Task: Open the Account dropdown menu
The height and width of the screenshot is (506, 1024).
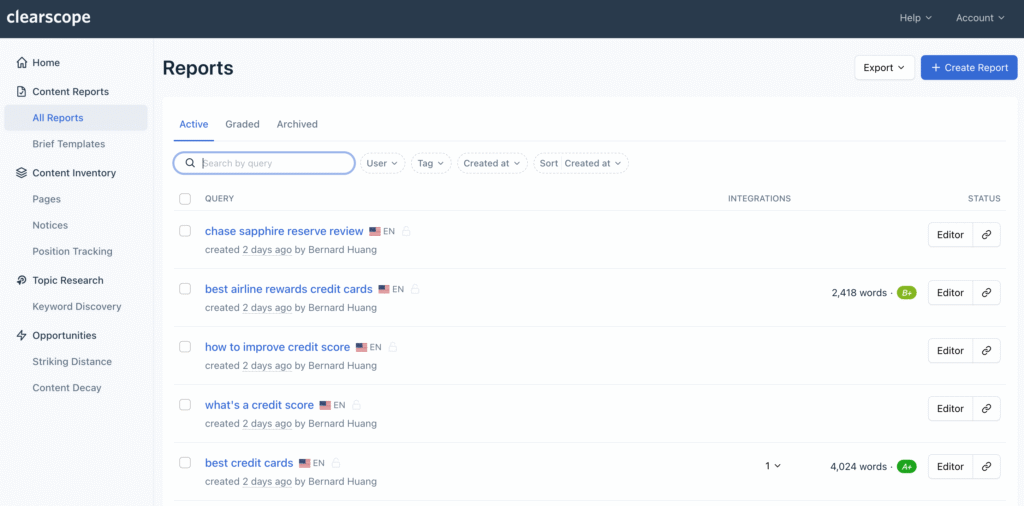Action: coord(980,18)
